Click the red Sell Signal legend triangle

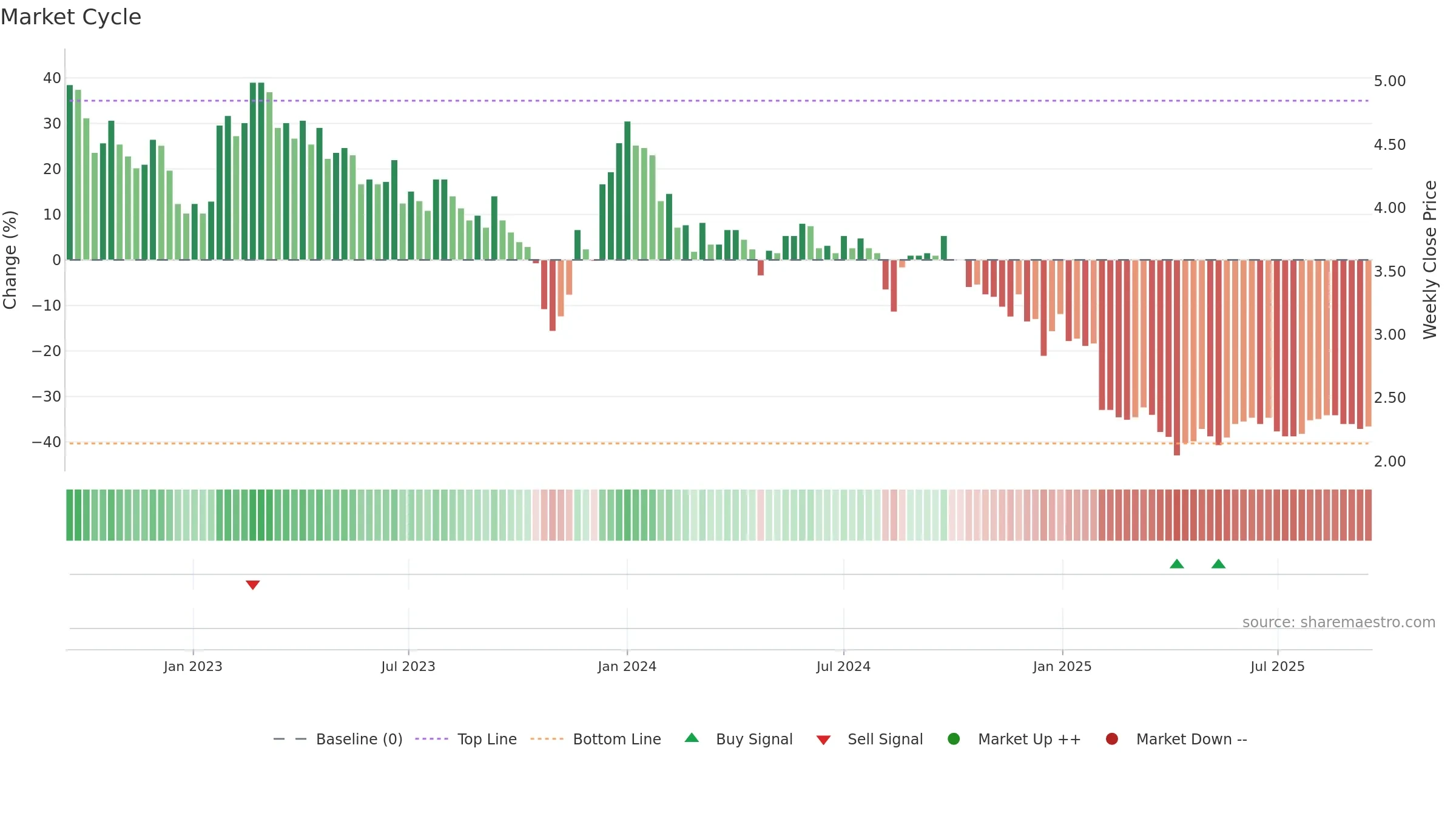click(x=823, y=740)
